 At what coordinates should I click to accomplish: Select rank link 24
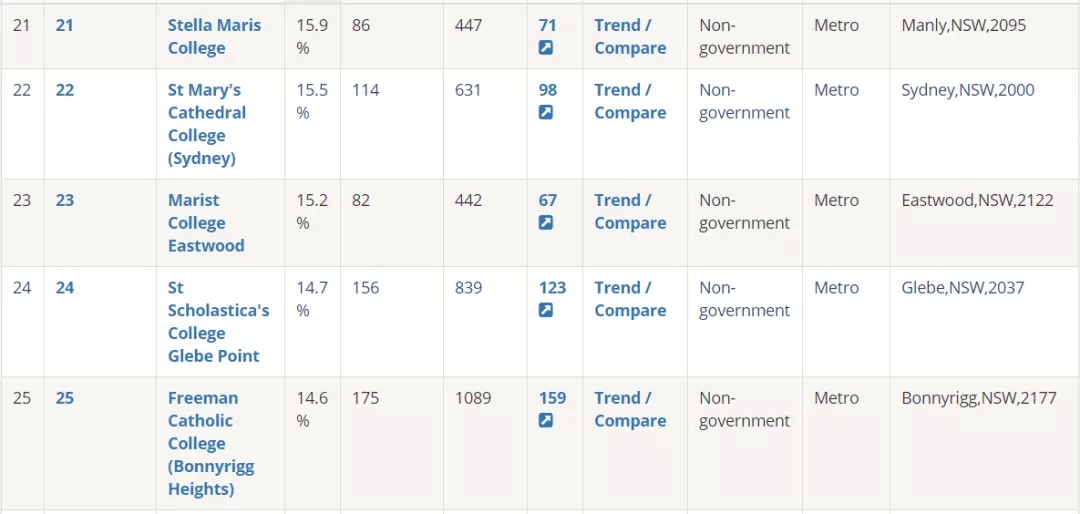click(x=64, y=288)
